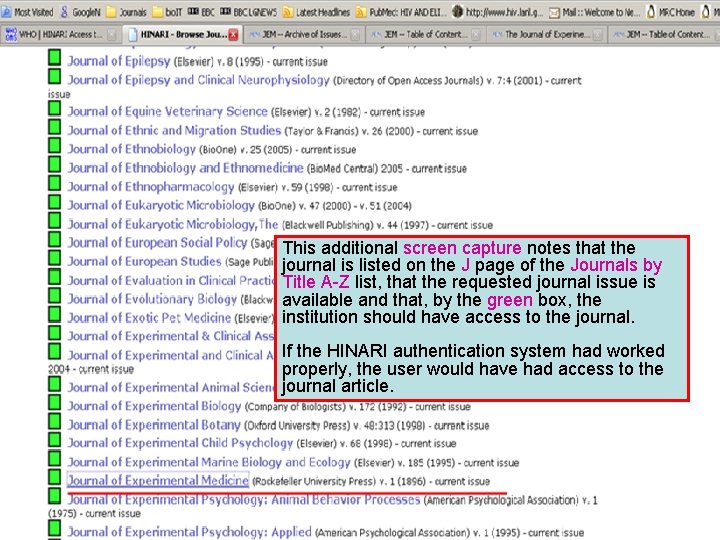The height and width of the screenshot is (540, 720).
Task: Click green box beside Journal of Equine Veterinary Science
Action: (x=55, y=108)
